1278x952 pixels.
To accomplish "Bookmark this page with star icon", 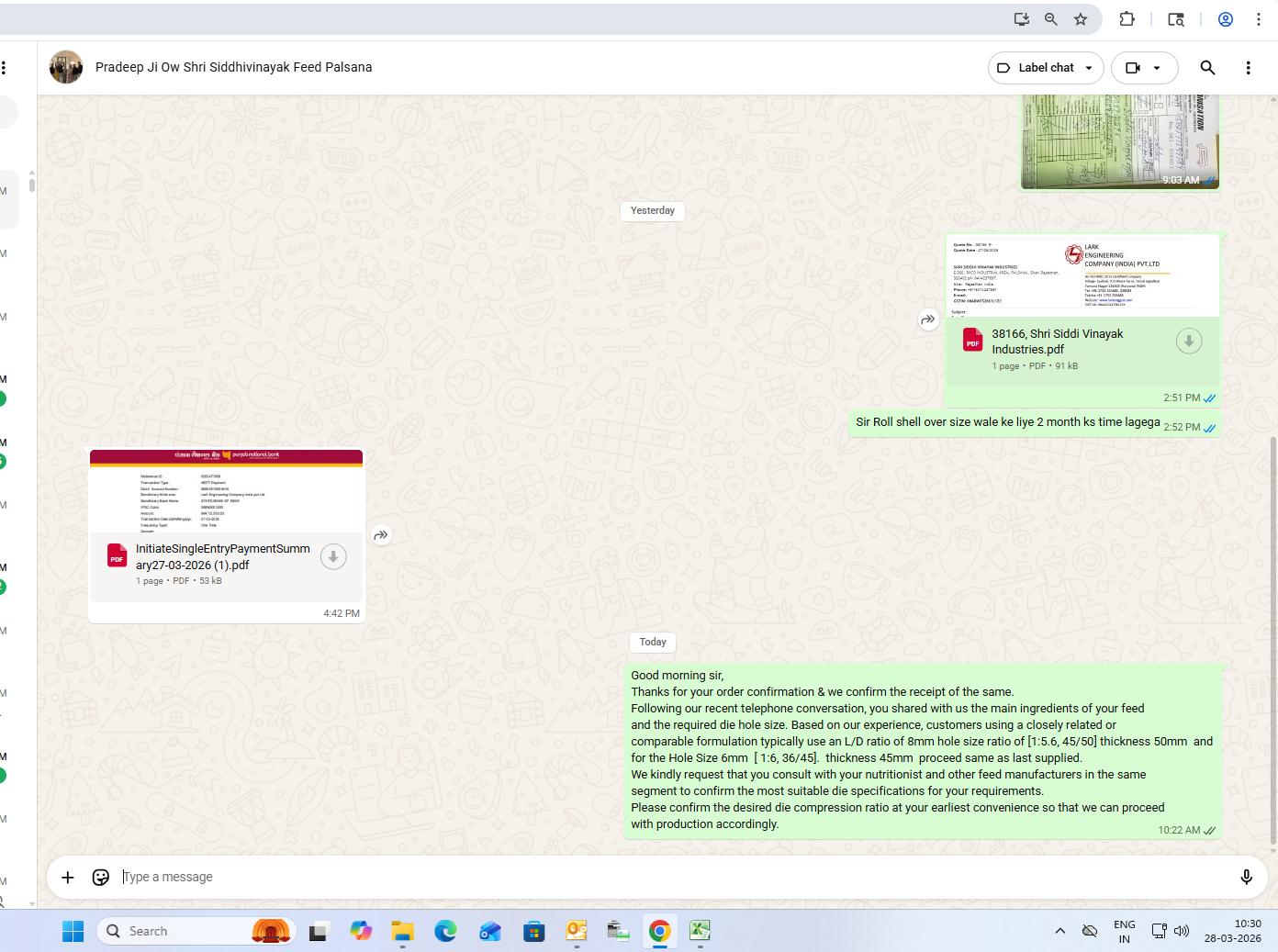I will 1081,19.
